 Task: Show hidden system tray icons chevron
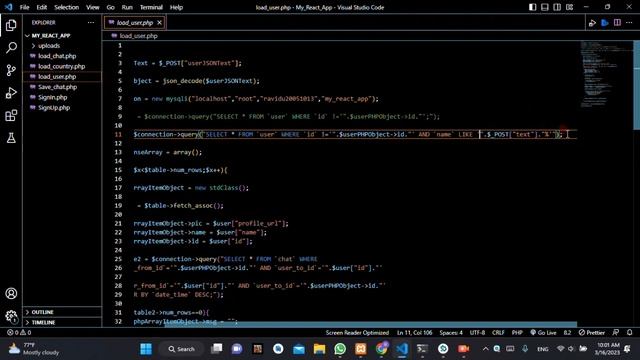pyautogui.click(x=485, y=349)
